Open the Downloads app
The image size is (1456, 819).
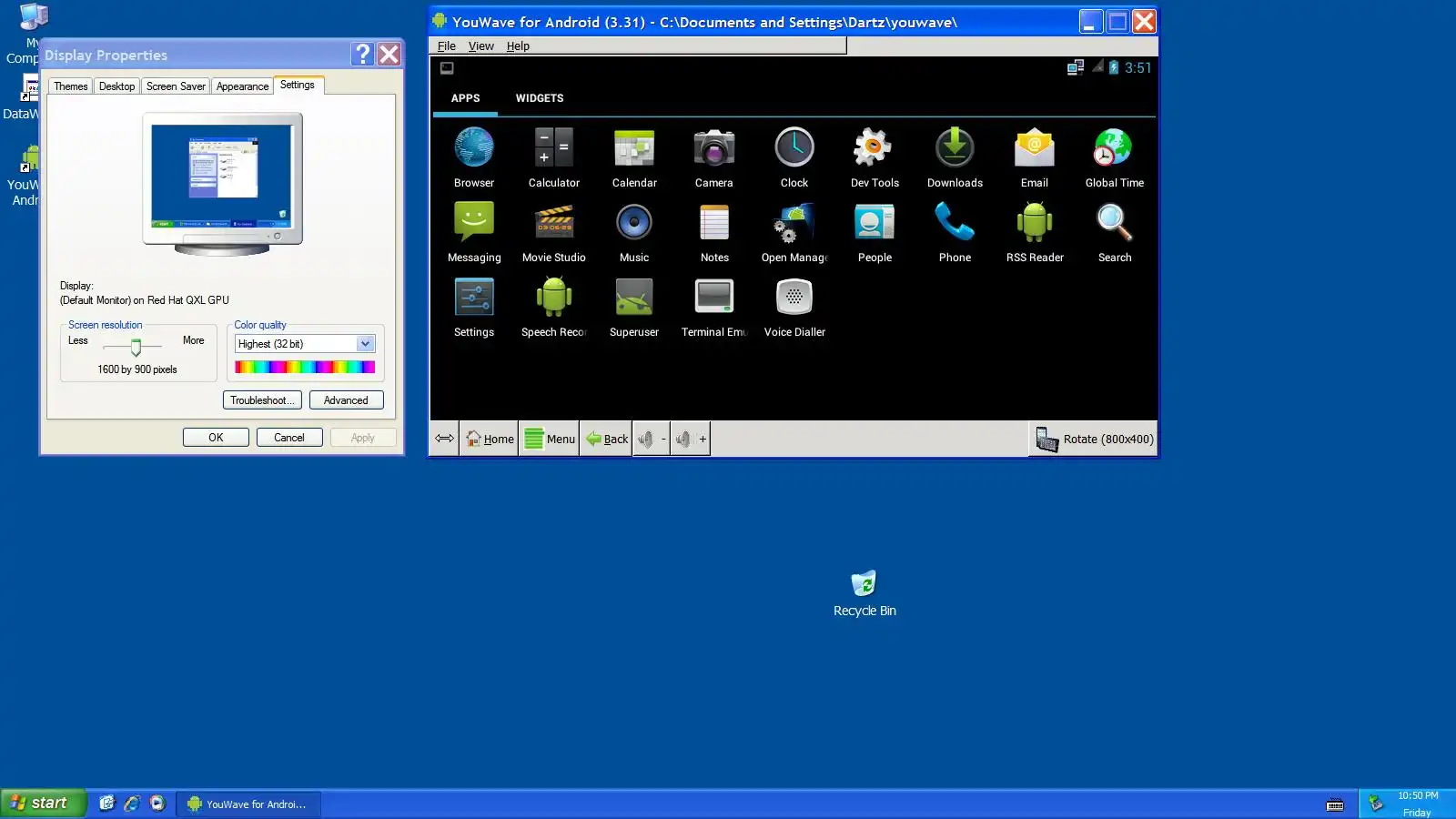pyautogui.click(x=955, y=157)
